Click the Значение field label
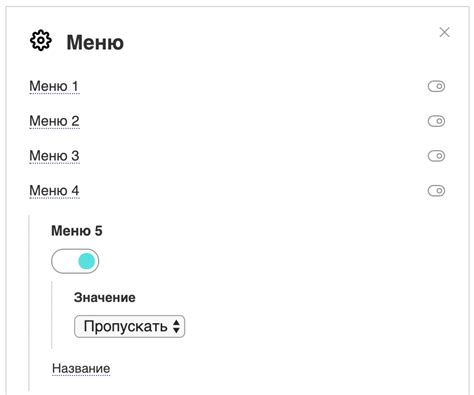 [x=105, y=298]
